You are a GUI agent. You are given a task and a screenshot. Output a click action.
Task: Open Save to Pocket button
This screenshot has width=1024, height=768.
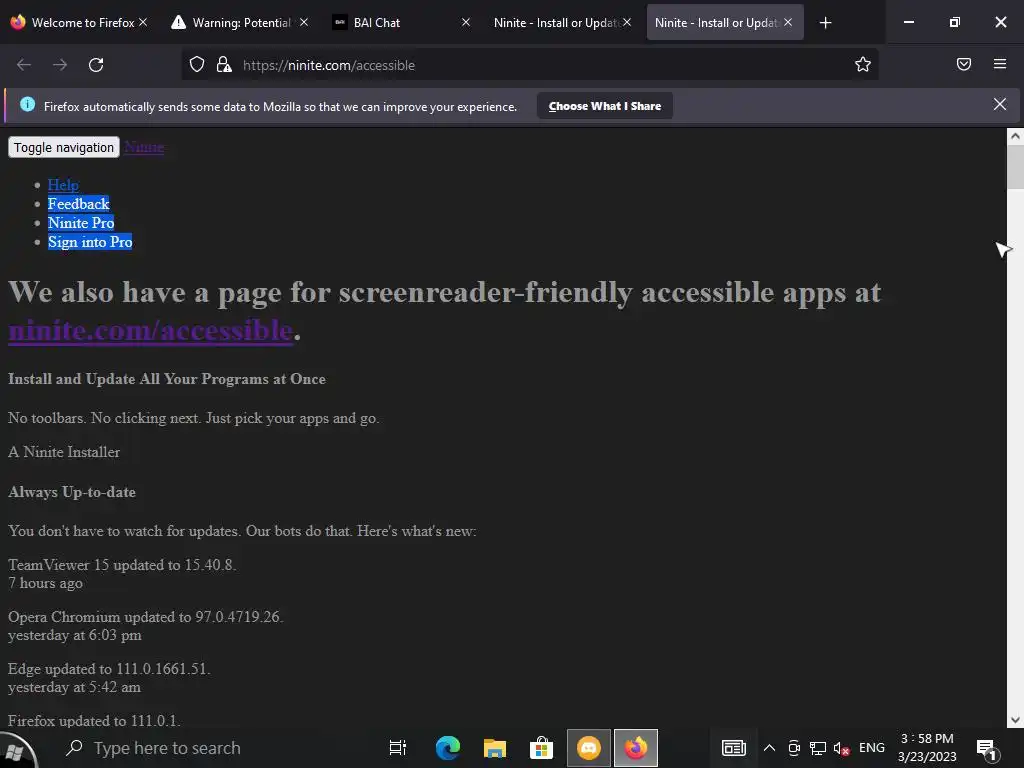coord(964,64)
